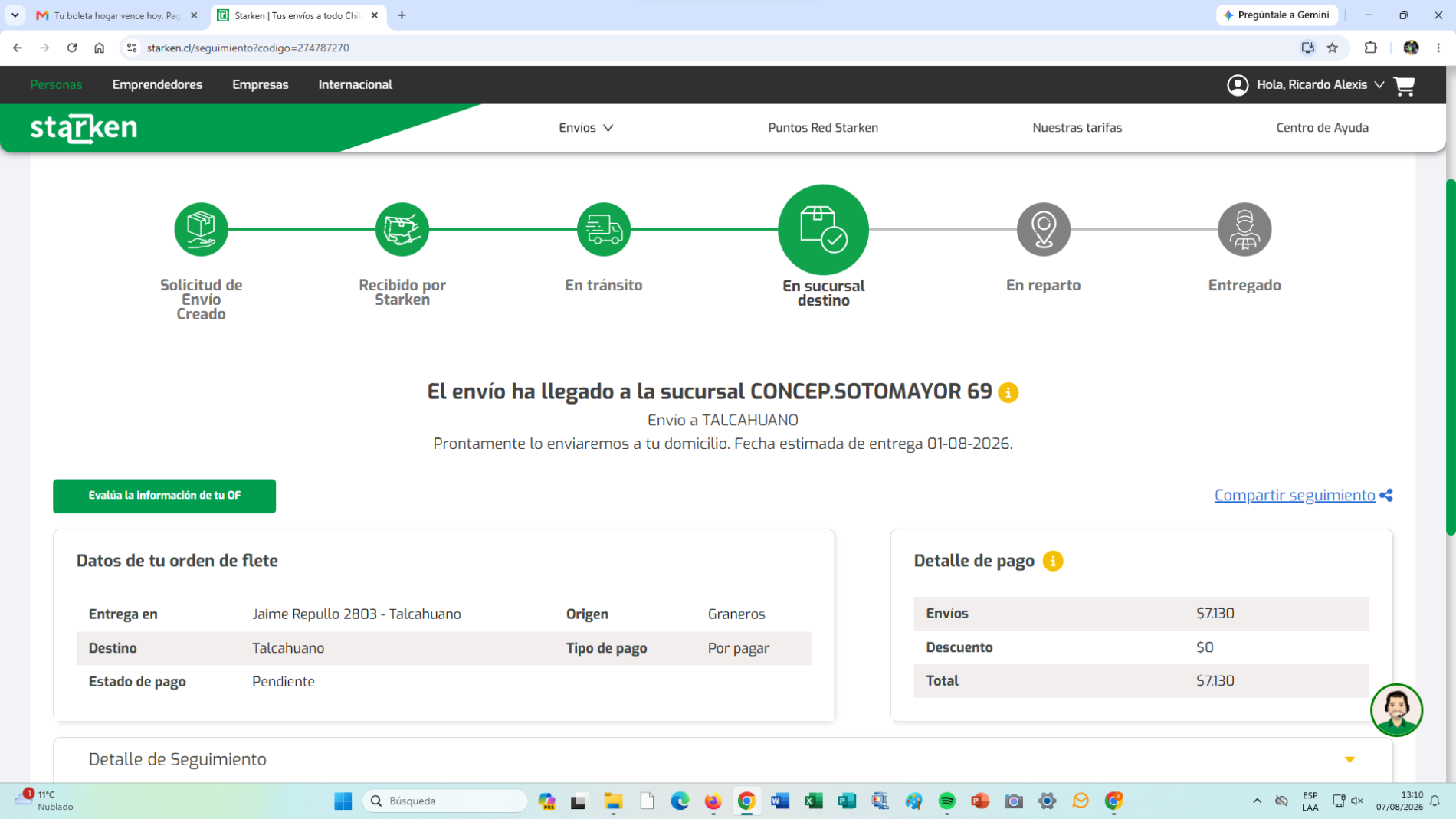Click the ESP LAA language indicator

coord(1310,801)
